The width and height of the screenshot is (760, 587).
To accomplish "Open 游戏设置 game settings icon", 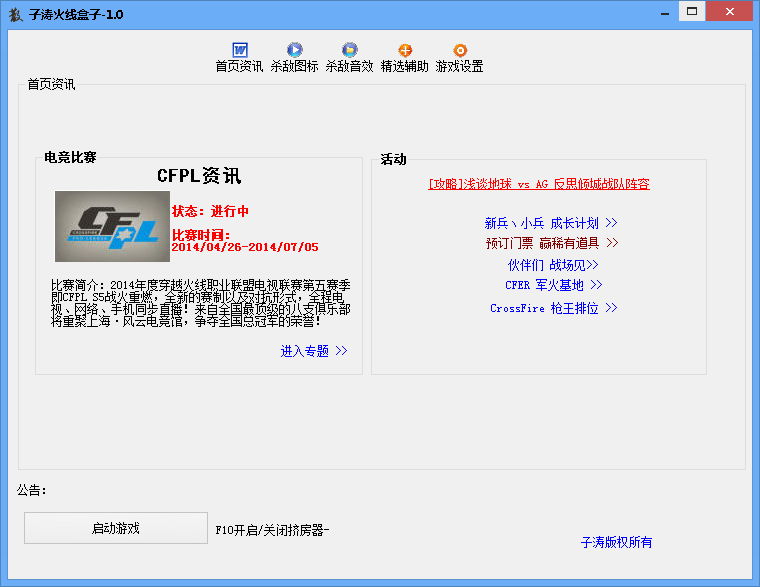I will coord(460,50).
